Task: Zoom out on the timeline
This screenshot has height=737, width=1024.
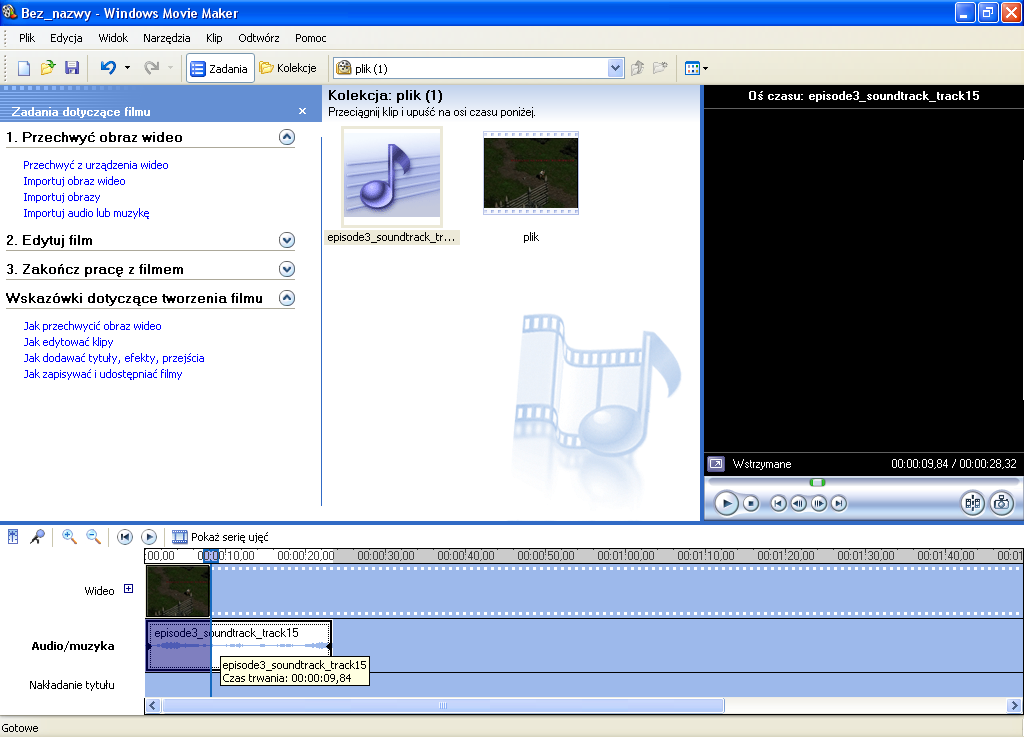Action: pyautogui.click(x=94, y=537)
